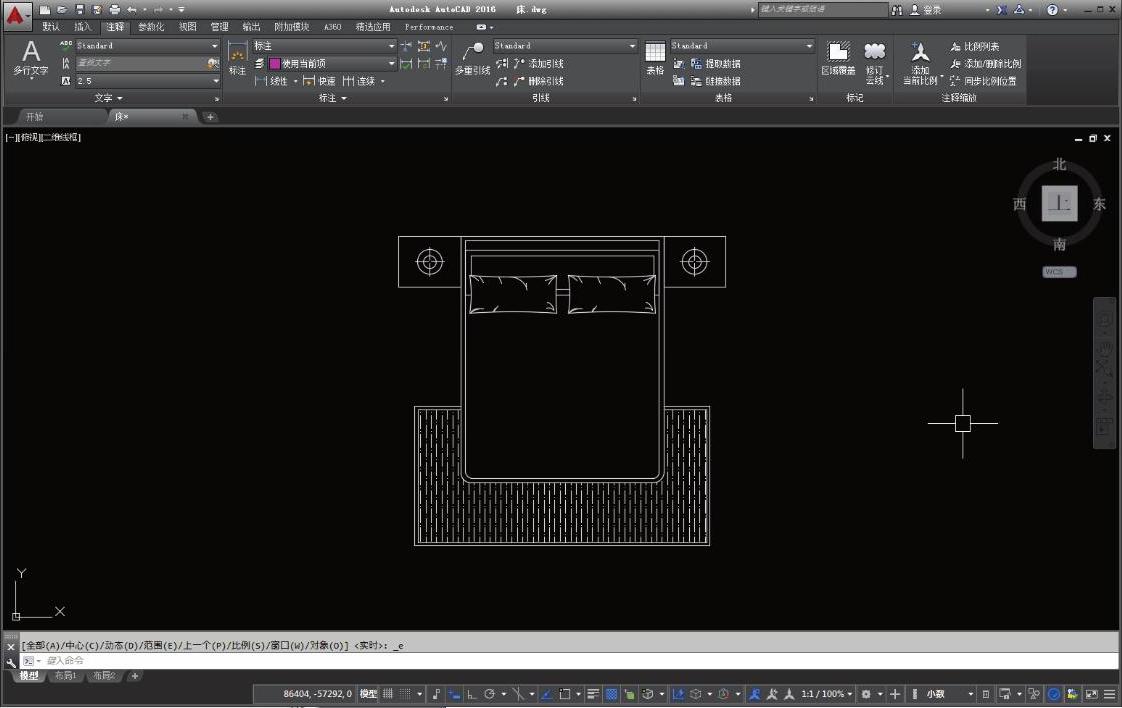Click the 连续 continue dimension tool
The width and height of the screenshot is (1122, 708).
point(359,81)
